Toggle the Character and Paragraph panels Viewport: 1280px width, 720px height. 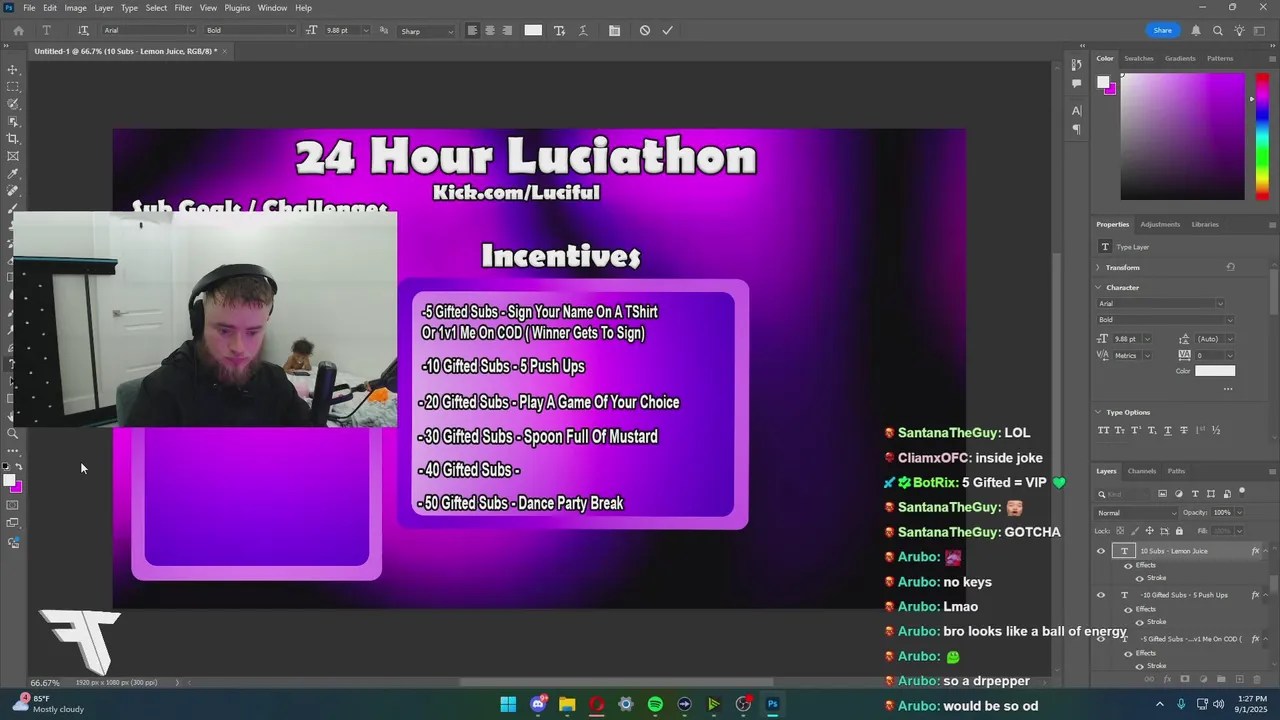pos(614,31)
